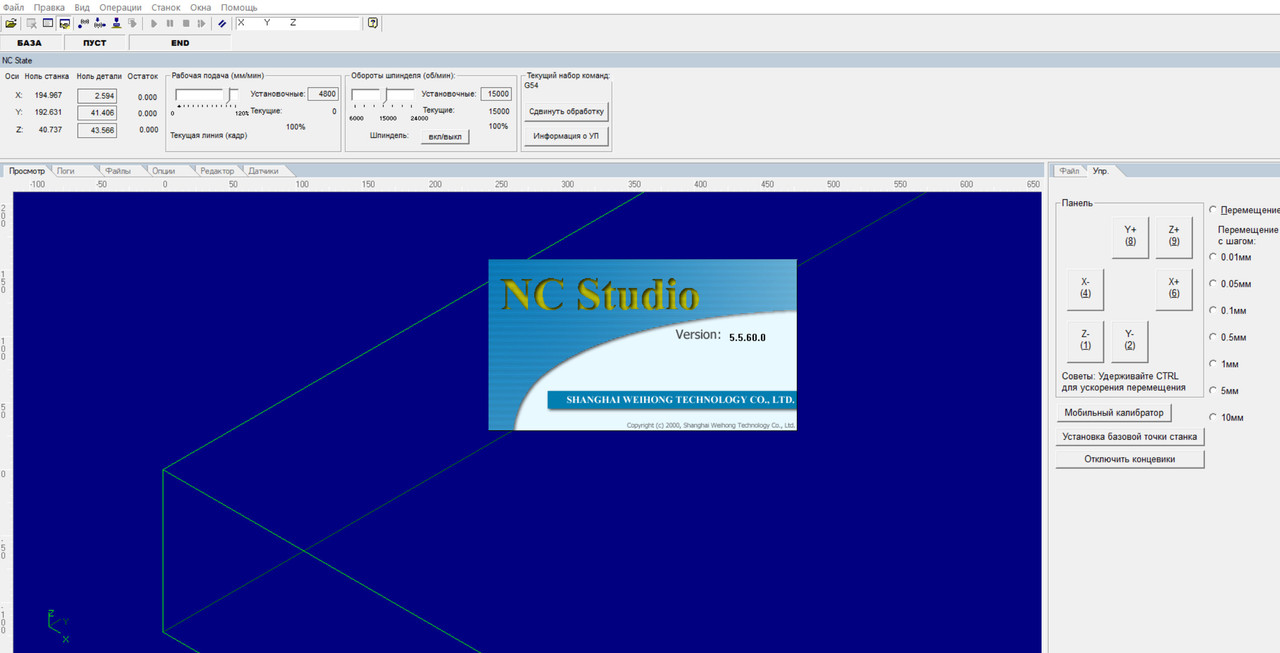Switch to the Логи tab
The image size is (1280, 653).
(x=66, y=171)
